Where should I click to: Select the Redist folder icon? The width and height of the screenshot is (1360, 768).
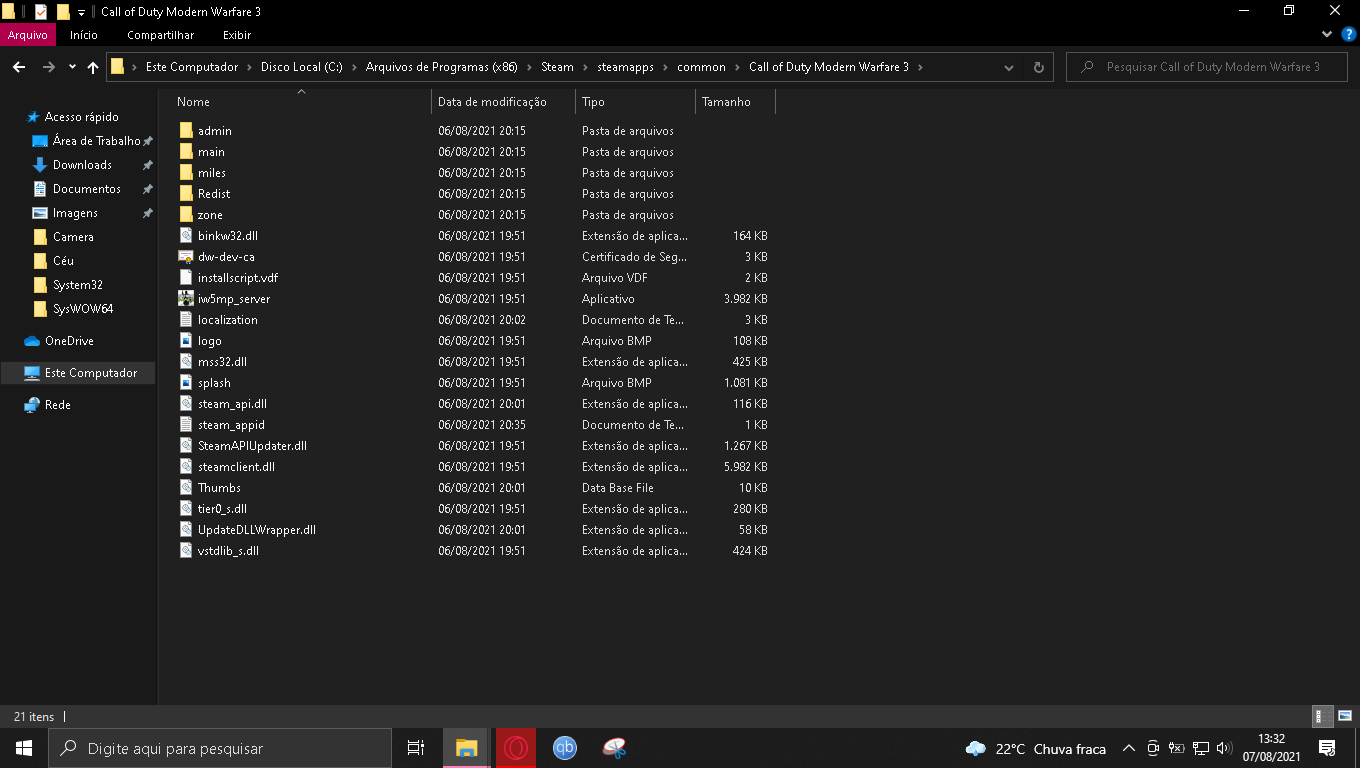point(186,194)
